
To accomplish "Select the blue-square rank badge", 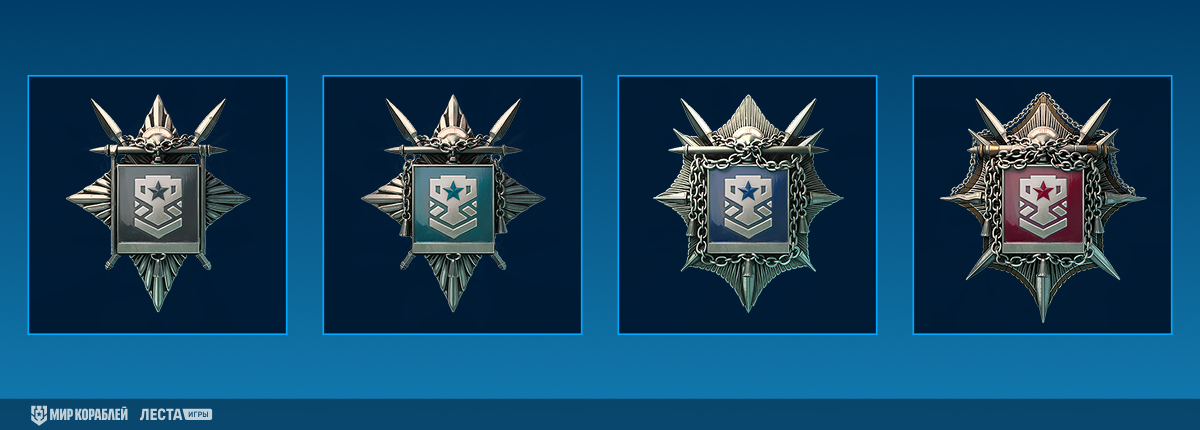I will click(748, 204).
